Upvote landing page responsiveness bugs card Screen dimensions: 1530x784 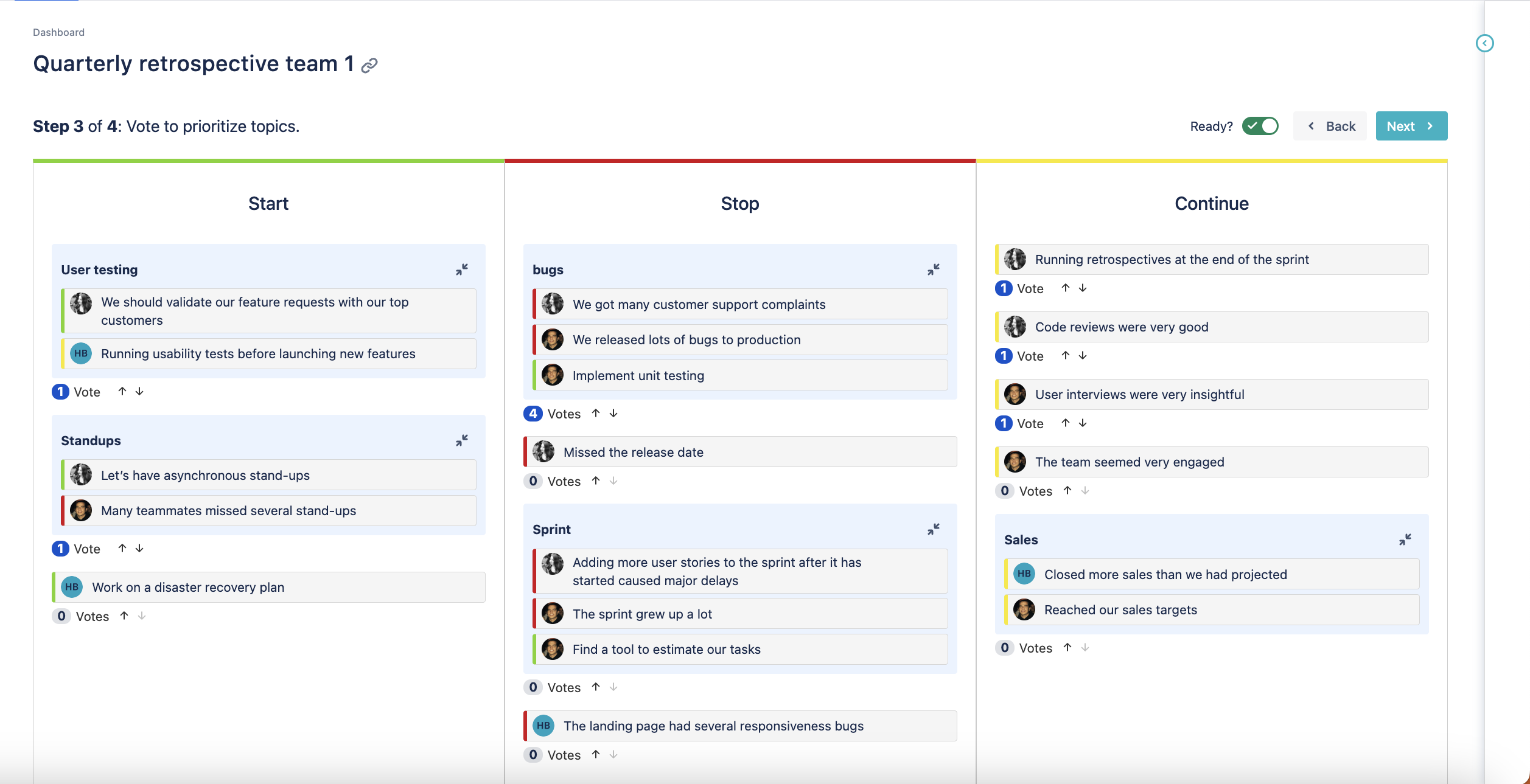596,754
